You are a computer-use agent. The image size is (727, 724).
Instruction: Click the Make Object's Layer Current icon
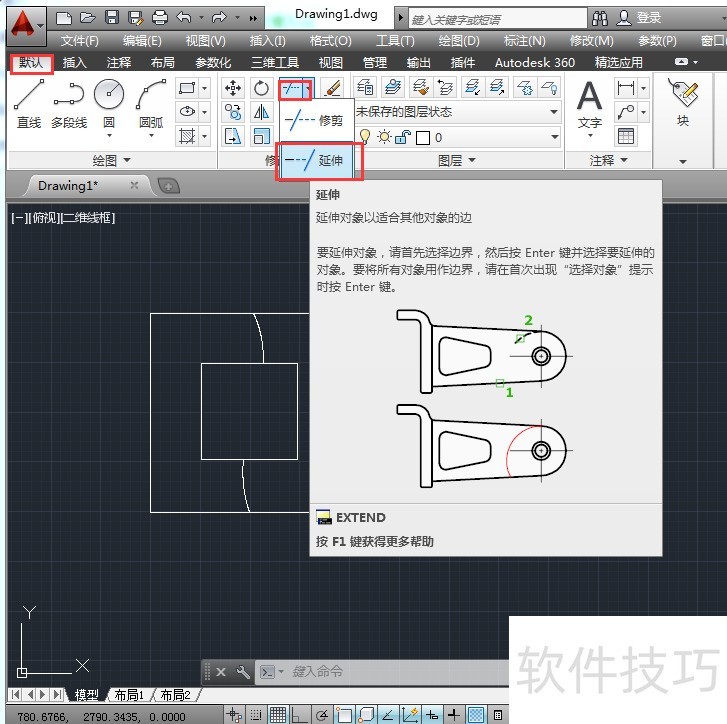coord(393,87)
